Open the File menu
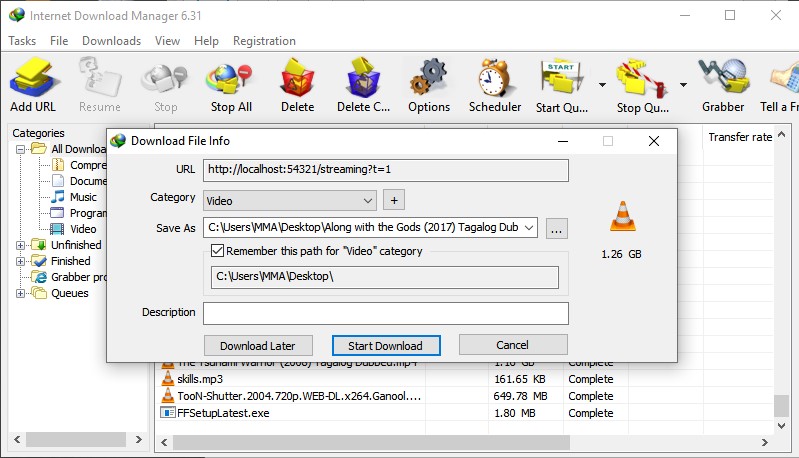 tap(59, 41)
